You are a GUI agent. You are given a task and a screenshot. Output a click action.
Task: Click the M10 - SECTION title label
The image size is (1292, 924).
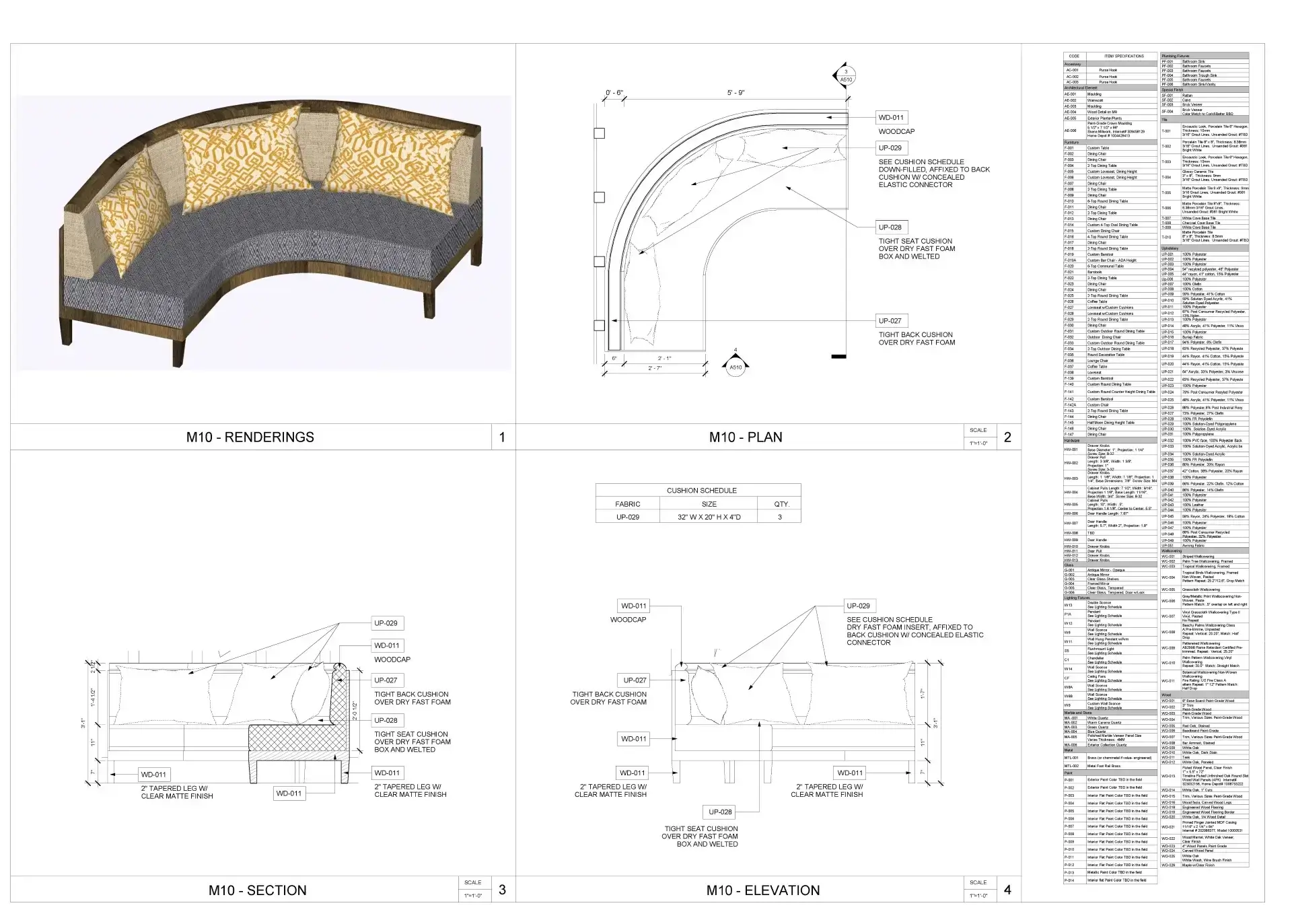(257, 890)
